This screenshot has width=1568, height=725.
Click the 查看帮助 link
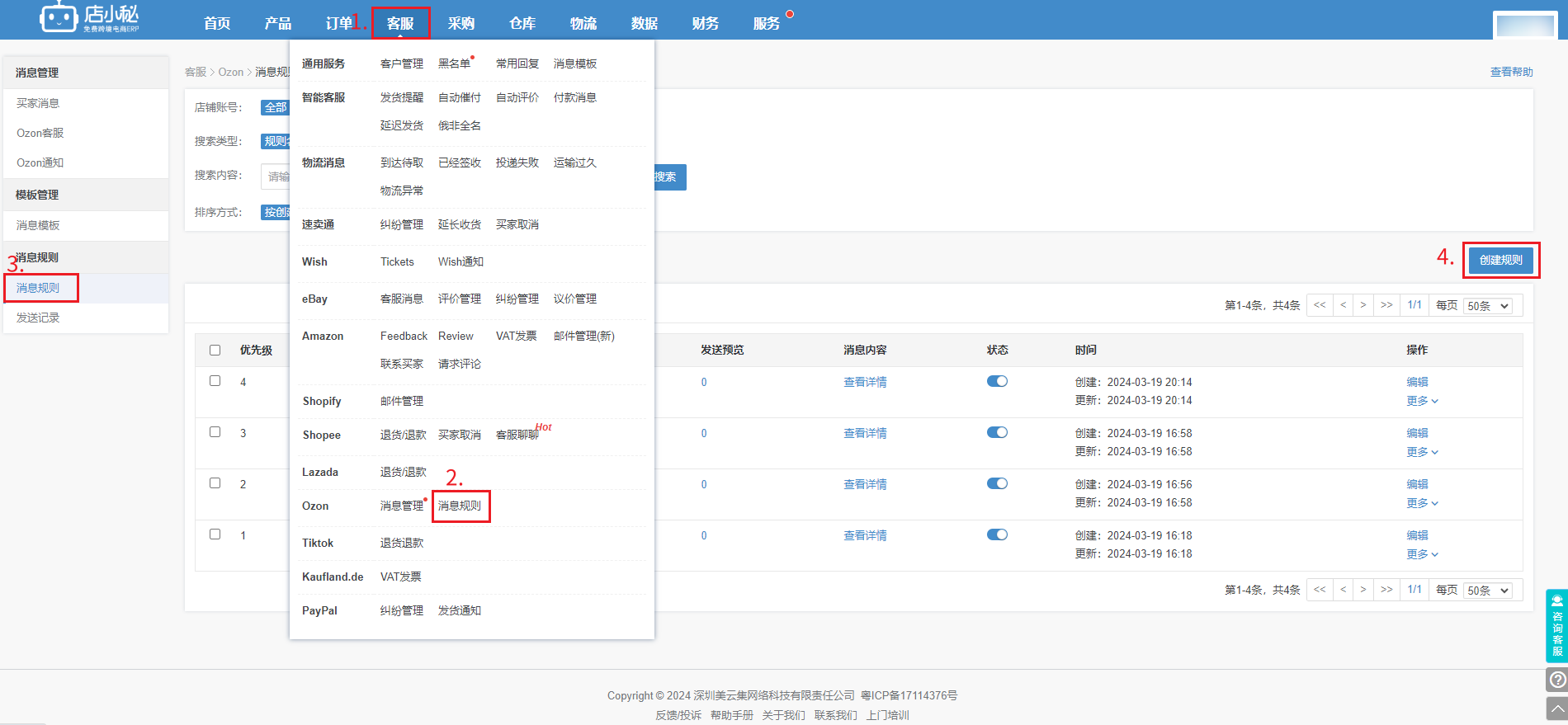point(1511,72)
